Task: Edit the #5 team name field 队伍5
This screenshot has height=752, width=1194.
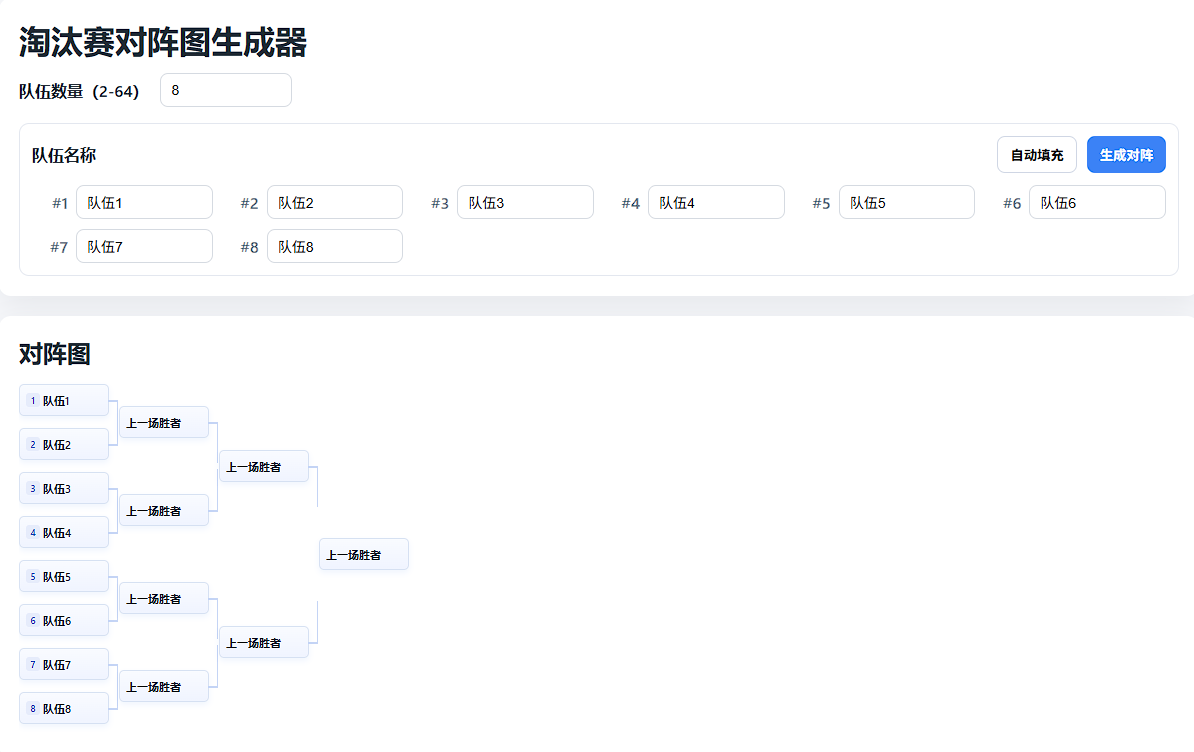Action: (x=906, y=202)
